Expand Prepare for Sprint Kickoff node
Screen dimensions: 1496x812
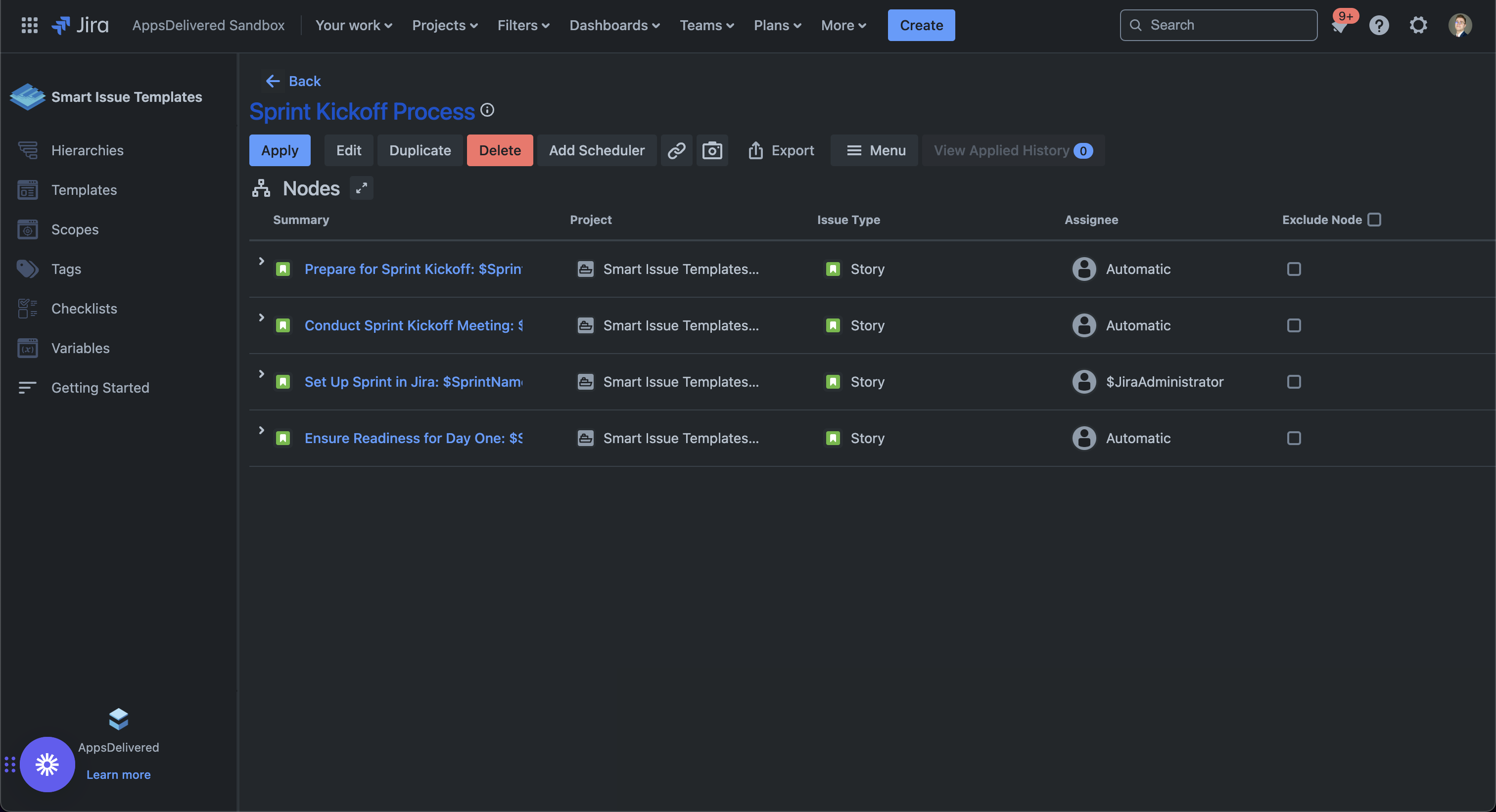[261, 261]
